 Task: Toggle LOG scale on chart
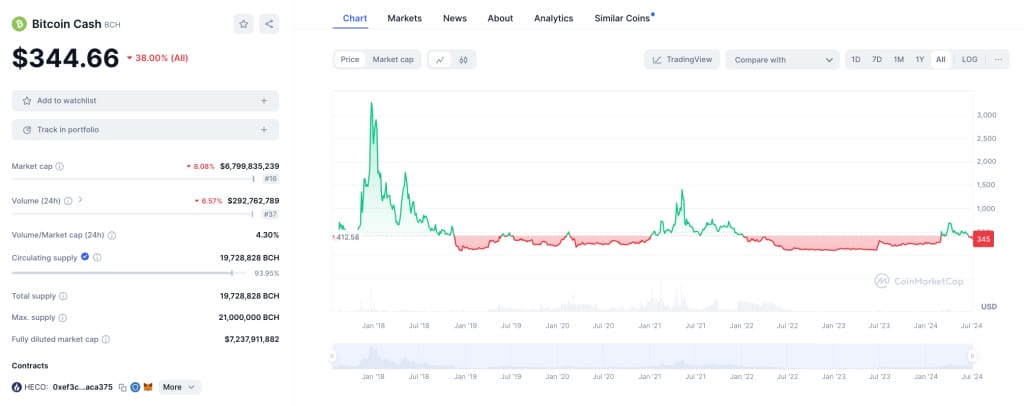point(970,59)
